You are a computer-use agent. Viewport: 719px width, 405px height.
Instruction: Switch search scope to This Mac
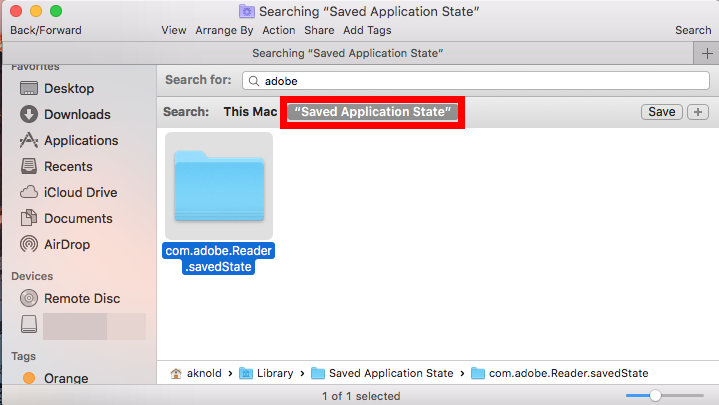[x=250, y=112]
